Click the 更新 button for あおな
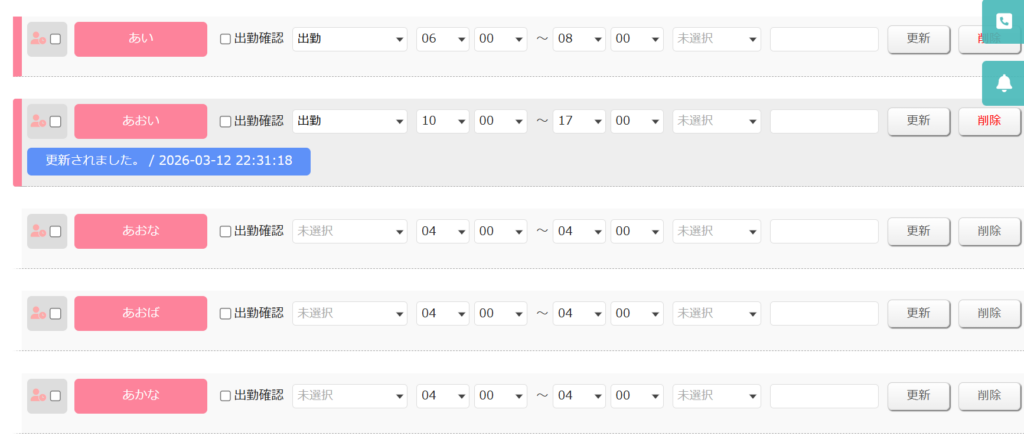This screenshot has height=442, width=1024. 918,231
